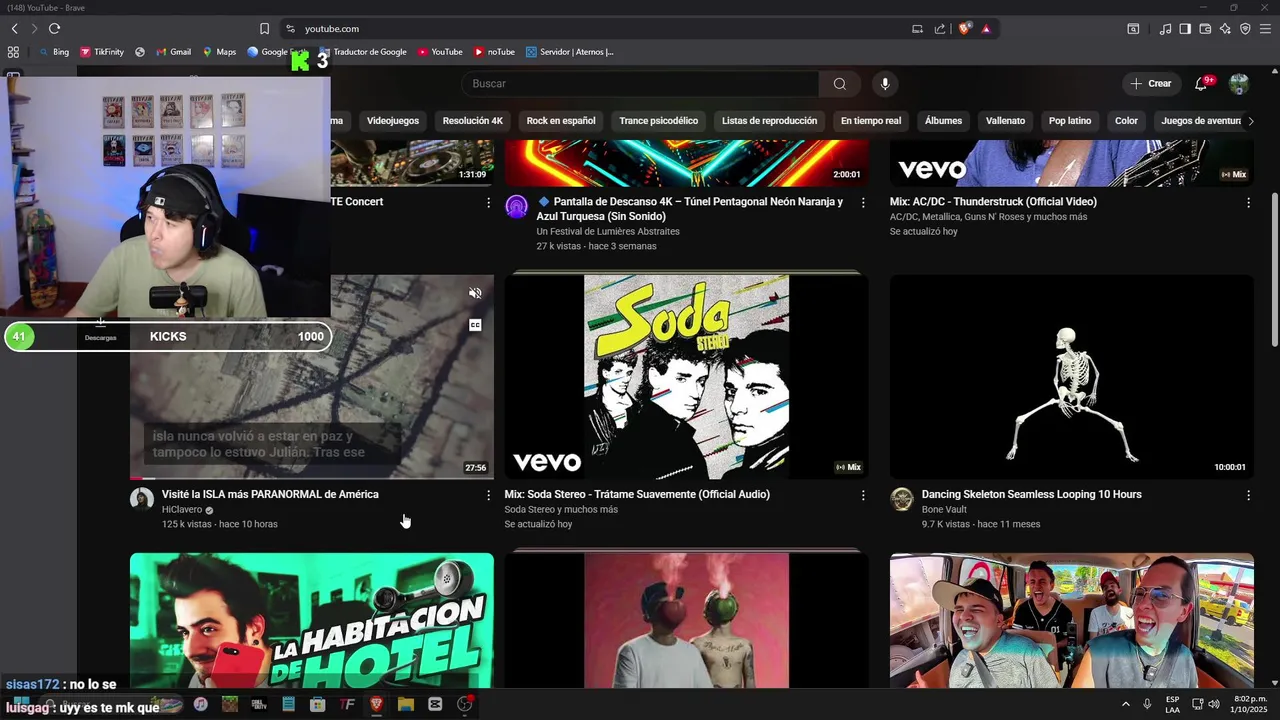Open HiClavero channel link
This screenshot has width=1280, height=720.
(182, 510)
